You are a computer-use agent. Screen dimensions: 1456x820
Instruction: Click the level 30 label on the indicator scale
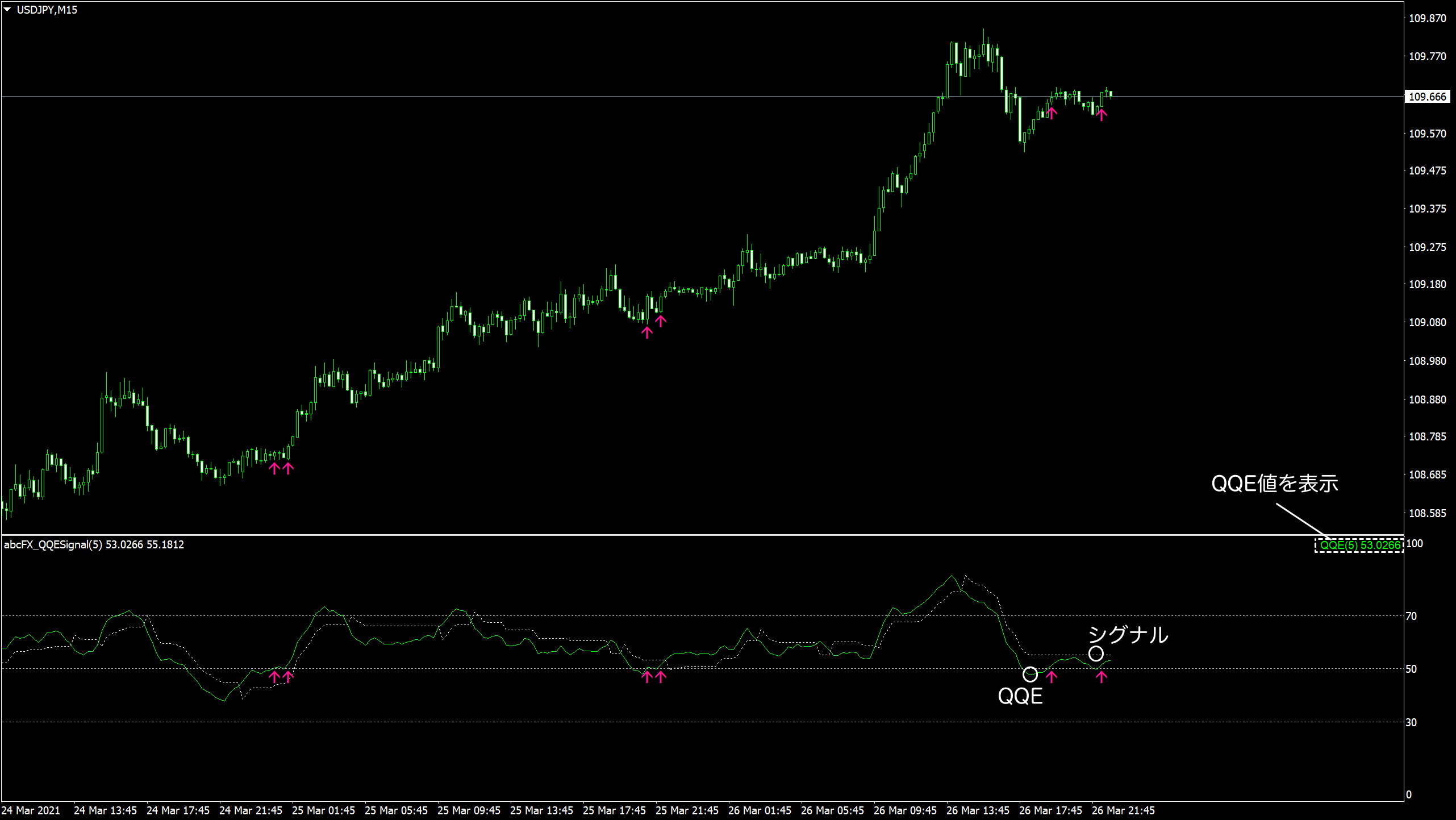[1411, 722]
